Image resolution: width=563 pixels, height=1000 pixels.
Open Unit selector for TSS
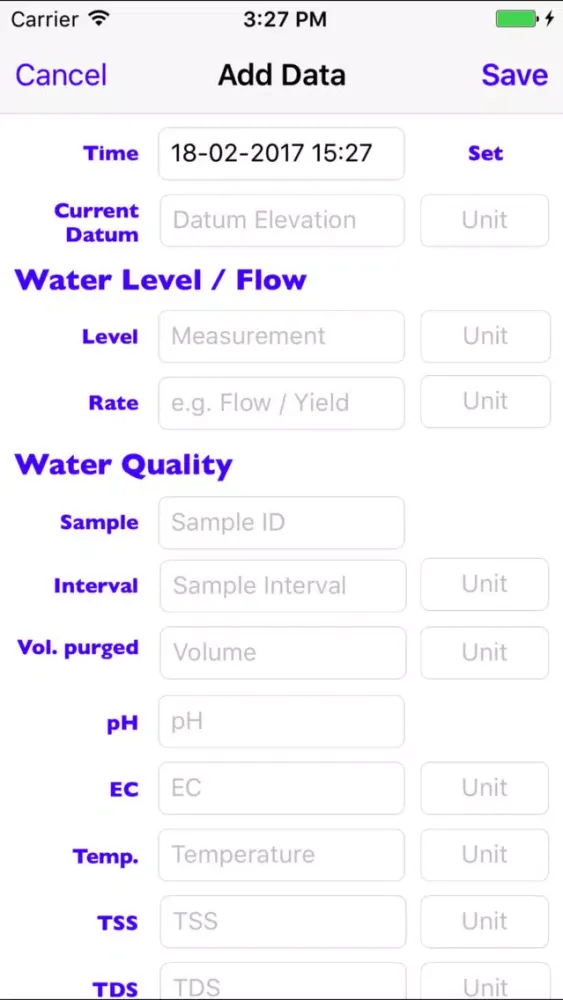(x=485, y=922)
